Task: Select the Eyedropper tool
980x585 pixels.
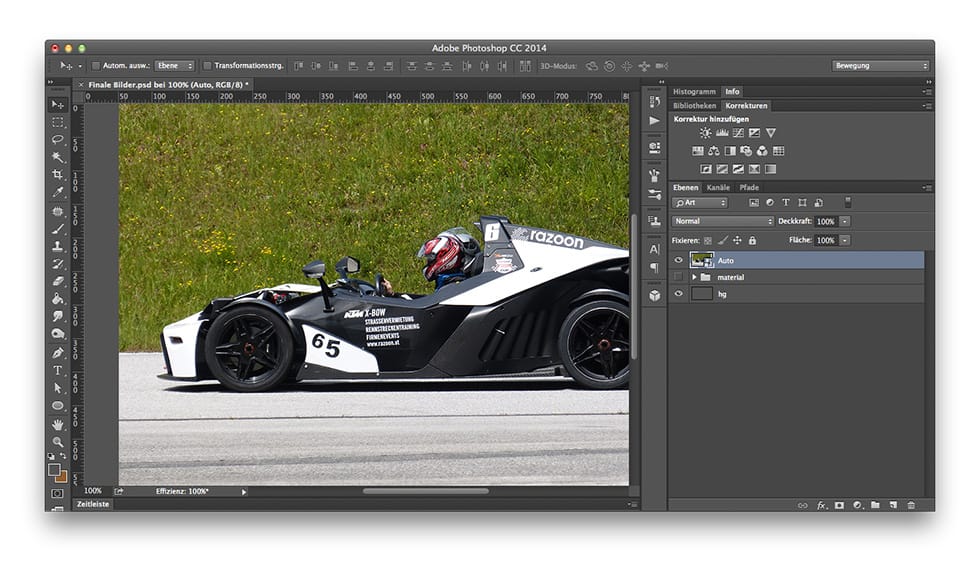Action: point(58,192)
